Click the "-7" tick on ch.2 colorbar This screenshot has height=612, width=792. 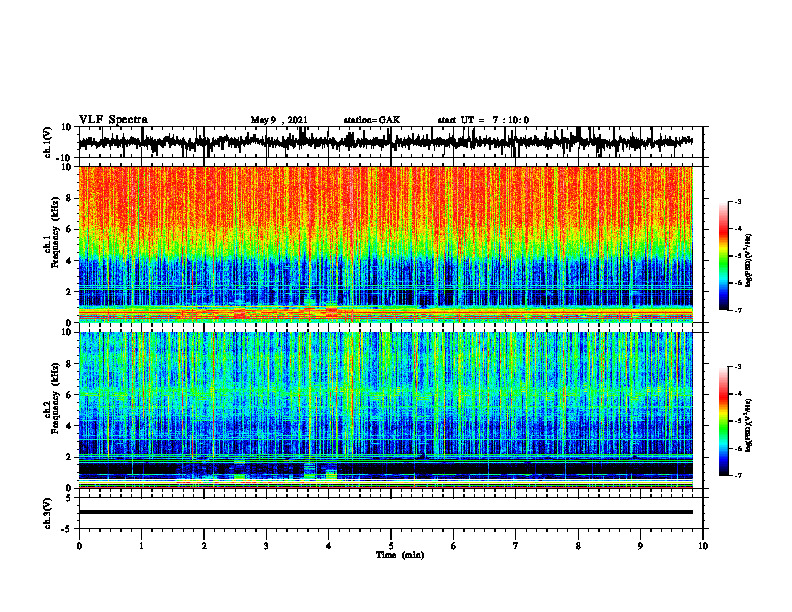[738, 476]
